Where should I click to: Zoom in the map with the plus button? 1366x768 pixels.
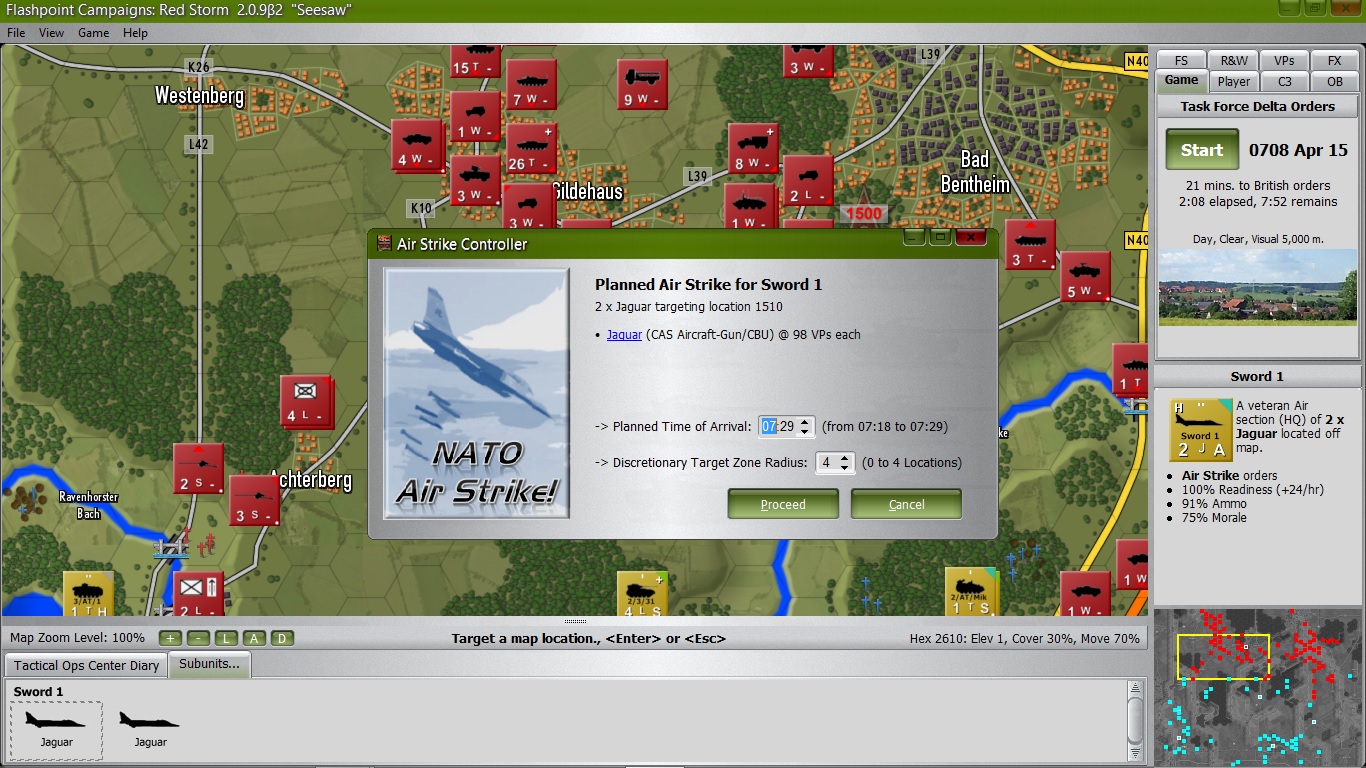(170, 638)
